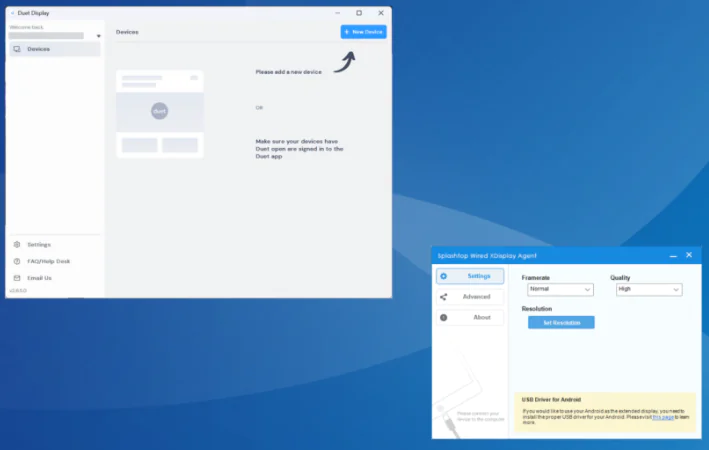Click the Resolution label in Splashtop settings
Image resolution: width=709 pixels, height=450 pixels.
(x=537, y=309)
